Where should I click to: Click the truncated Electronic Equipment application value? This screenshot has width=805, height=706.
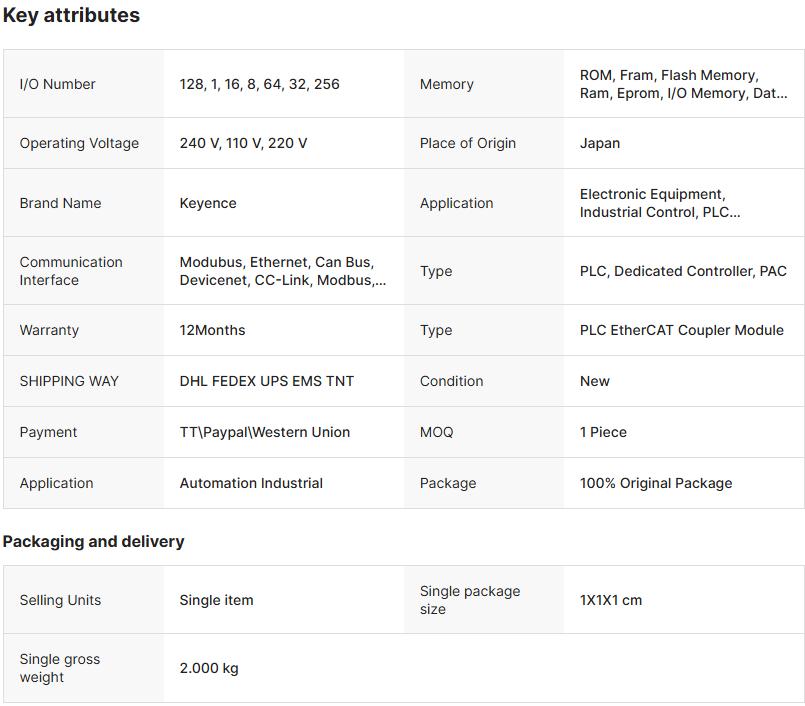click(x=660, y=203)
